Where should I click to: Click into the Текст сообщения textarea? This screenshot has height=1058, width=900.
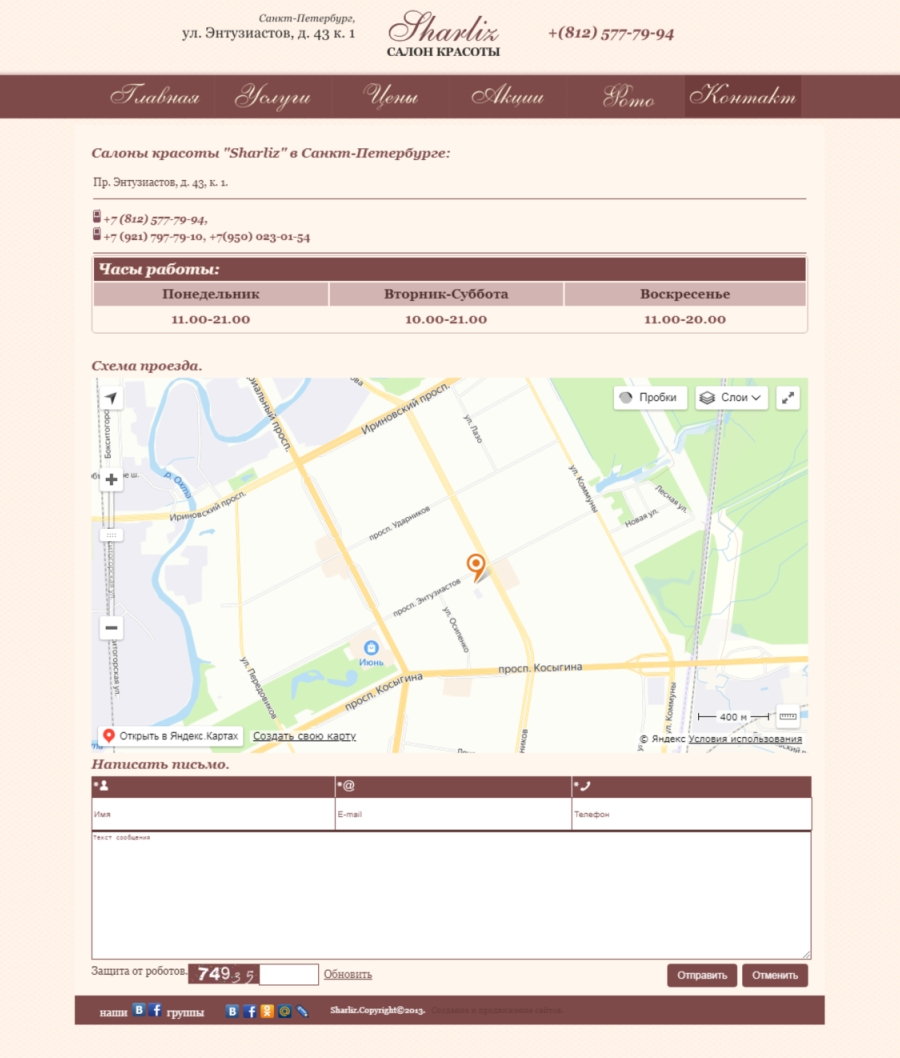coord(451,895)
